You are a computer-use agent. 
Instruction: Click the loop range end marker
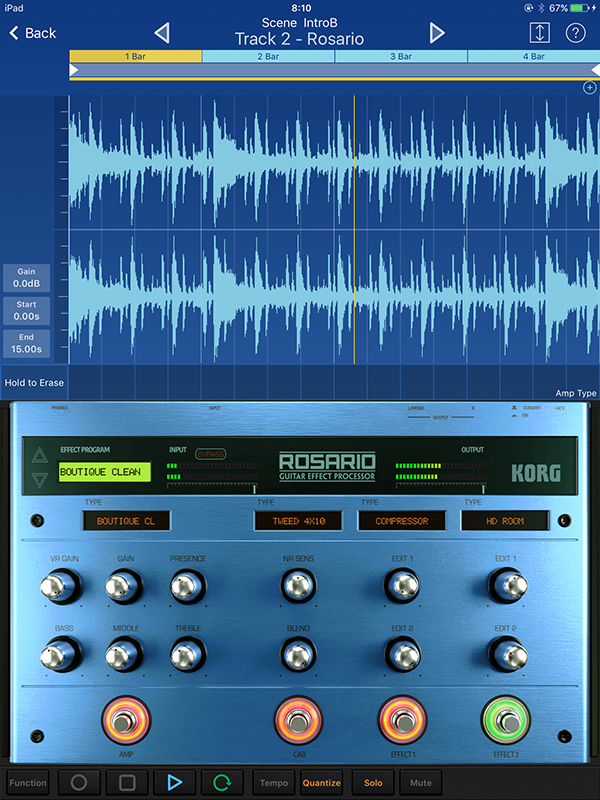point(595,70)
